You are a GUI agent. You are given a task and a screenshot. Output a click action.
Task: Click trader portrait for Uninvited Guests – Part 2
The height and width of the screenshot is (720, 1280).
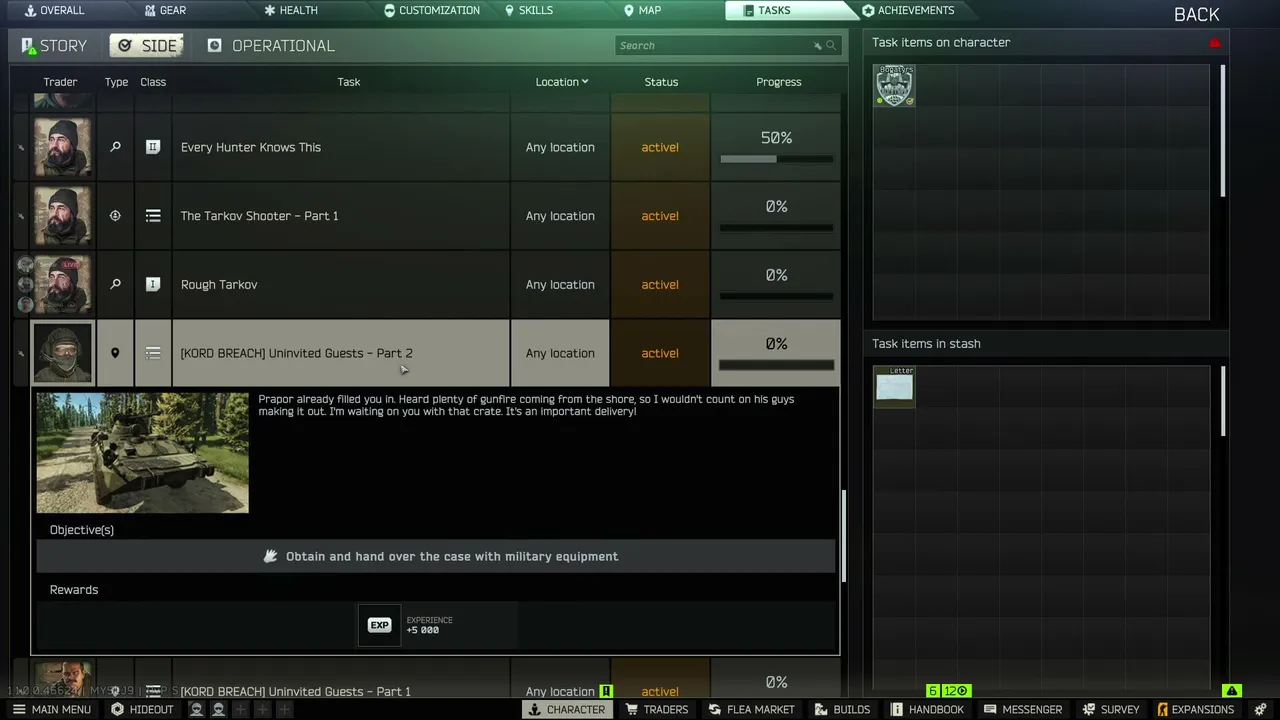point(62,353)
